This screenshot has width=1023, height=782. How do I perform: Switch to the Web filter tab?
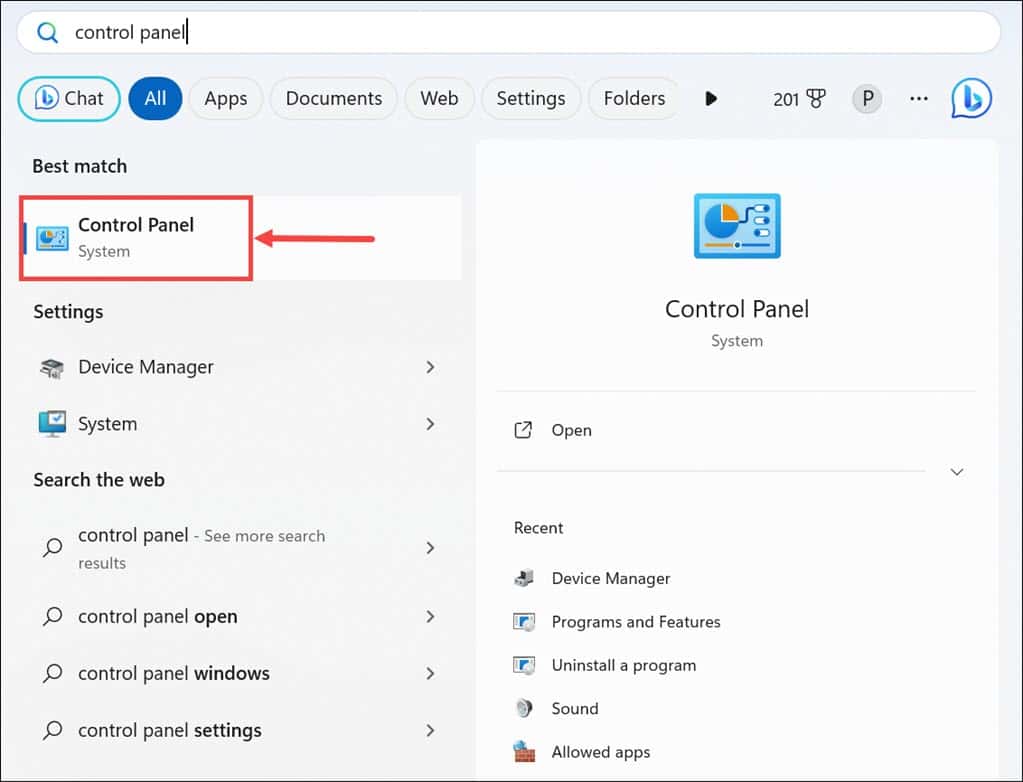[439, 98]
